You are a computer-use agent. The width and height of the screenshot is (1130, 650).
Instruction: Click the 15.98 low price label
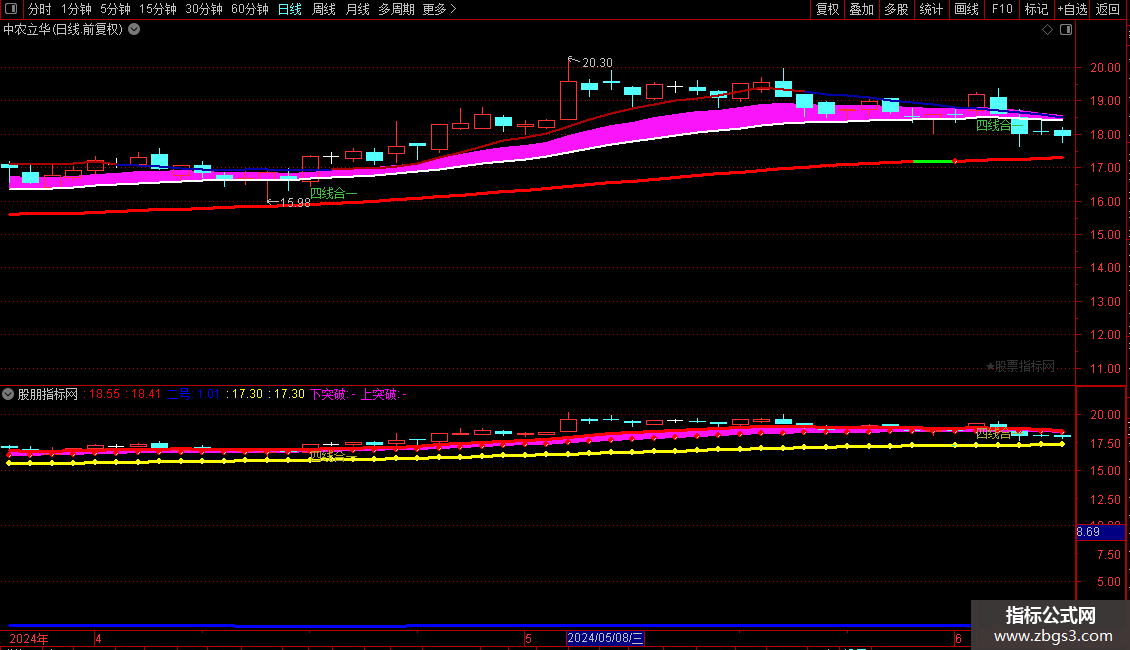[295, 202]
